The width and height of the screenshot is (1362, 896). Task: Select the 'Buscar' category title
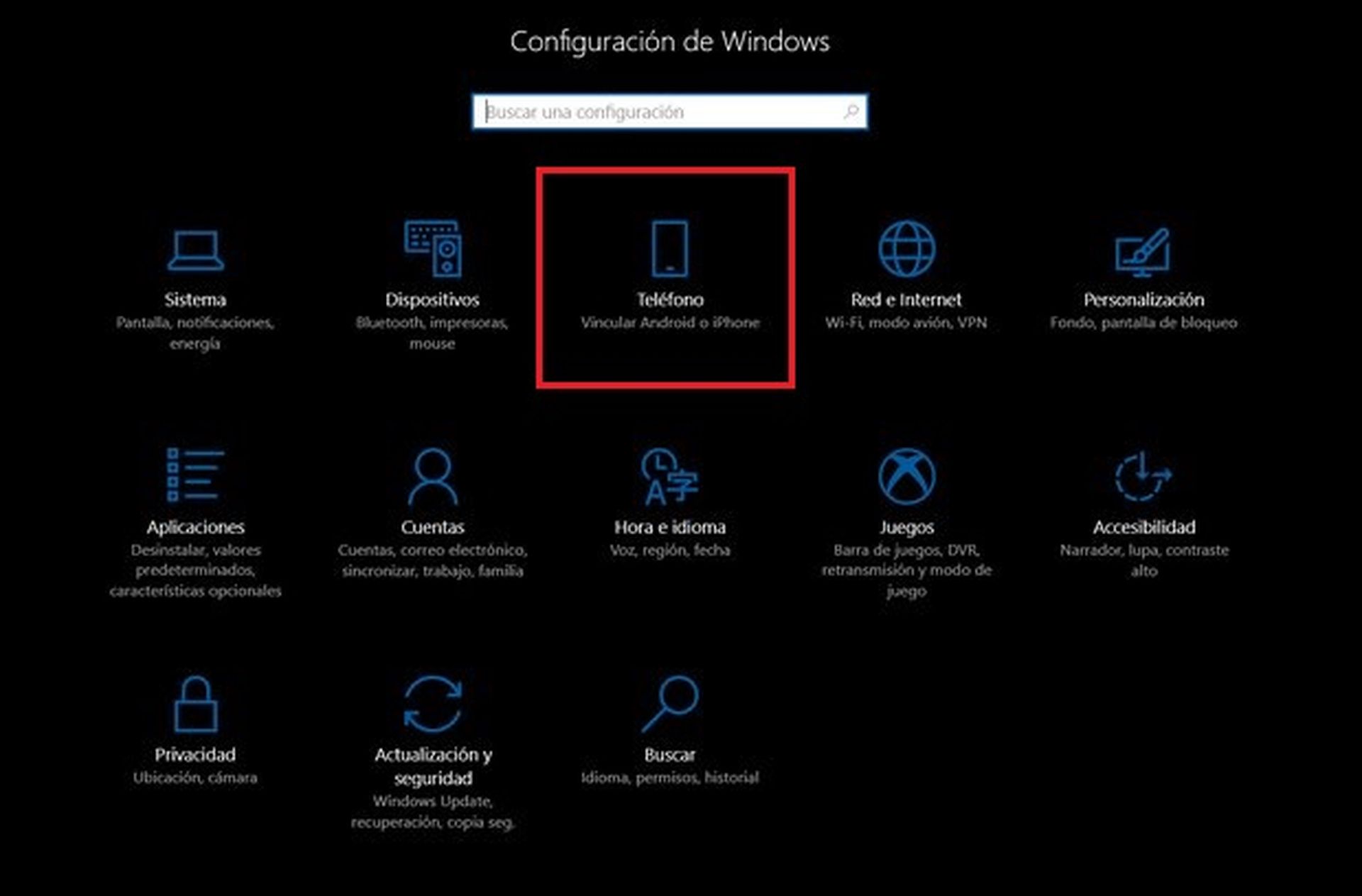coord(670,755)
